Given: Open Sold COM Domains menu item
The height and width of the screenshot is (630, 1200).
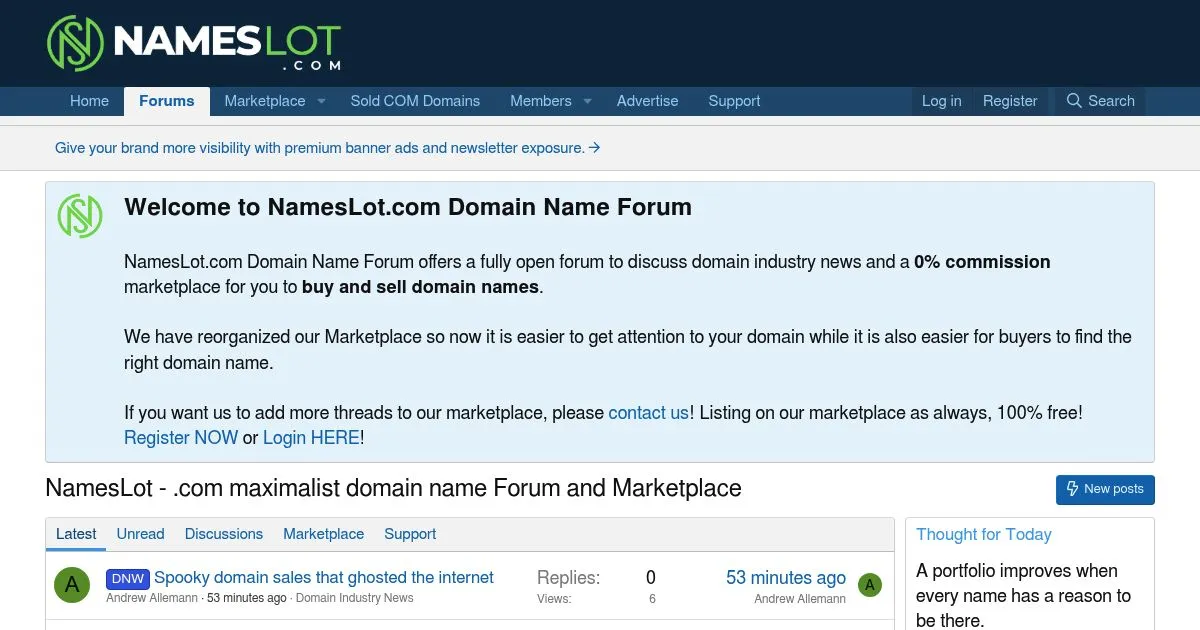Looking at the screenshot, I should click(415, 101).
